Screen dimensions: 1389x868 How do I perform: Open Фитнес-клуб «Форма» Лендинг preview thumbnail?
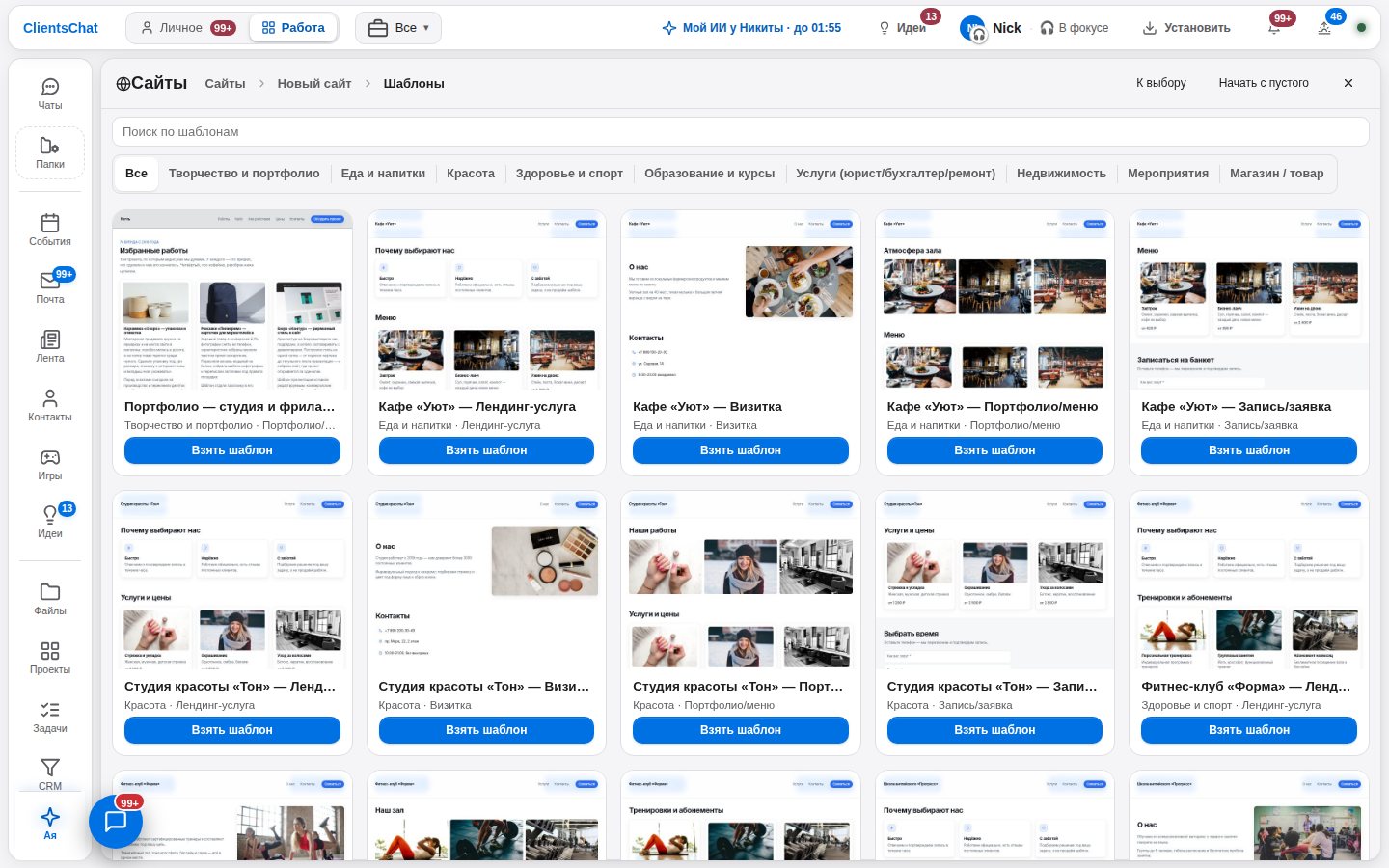coord(1249,581)
